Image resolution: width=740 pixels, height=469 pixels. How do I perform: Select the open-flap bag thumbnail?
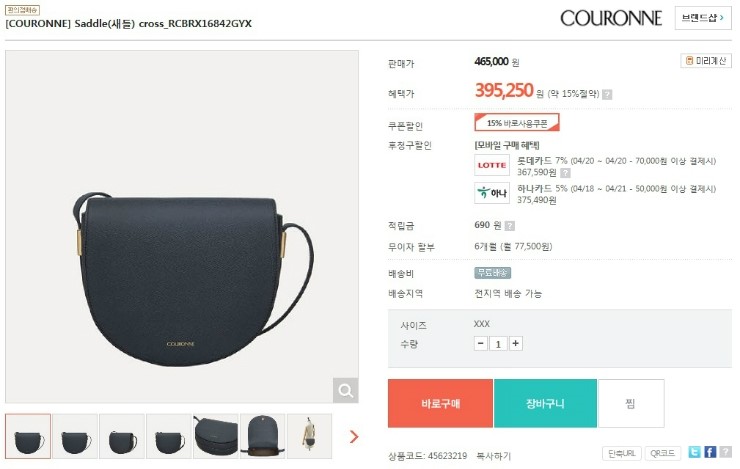click(x=262, y=436)
